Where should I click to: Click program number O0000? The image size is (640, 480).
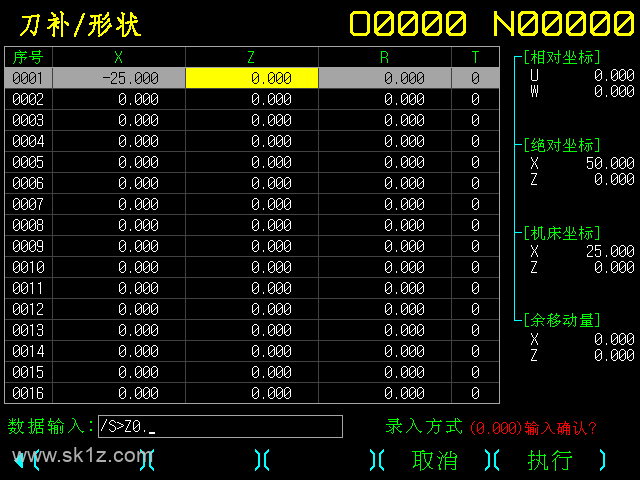(408, 23)
